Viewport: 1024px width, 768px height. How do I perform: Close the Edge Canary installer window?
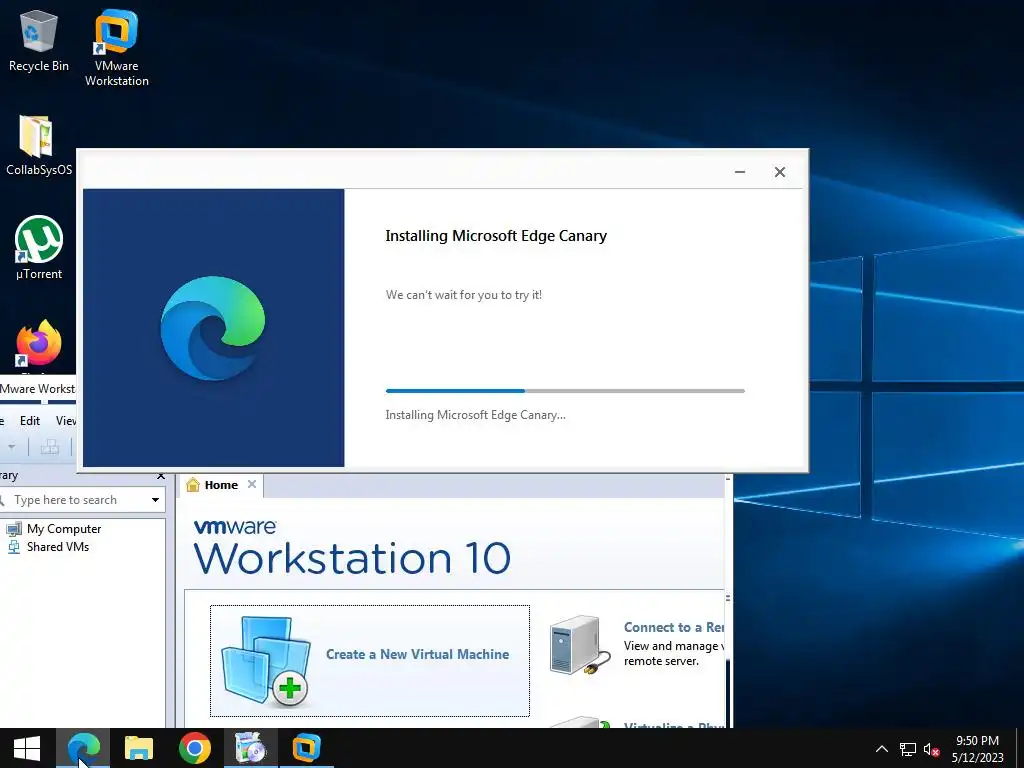pyautogui.click(x=780, y=172)
